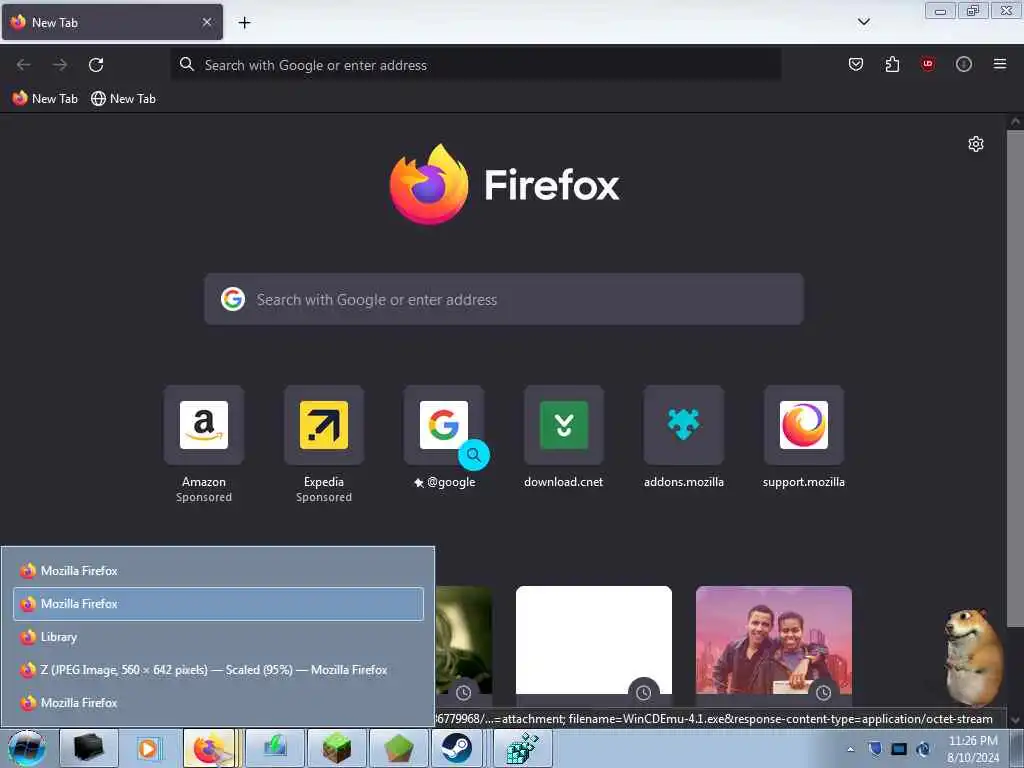Click the network monitor tray icon

pos(899,749)
